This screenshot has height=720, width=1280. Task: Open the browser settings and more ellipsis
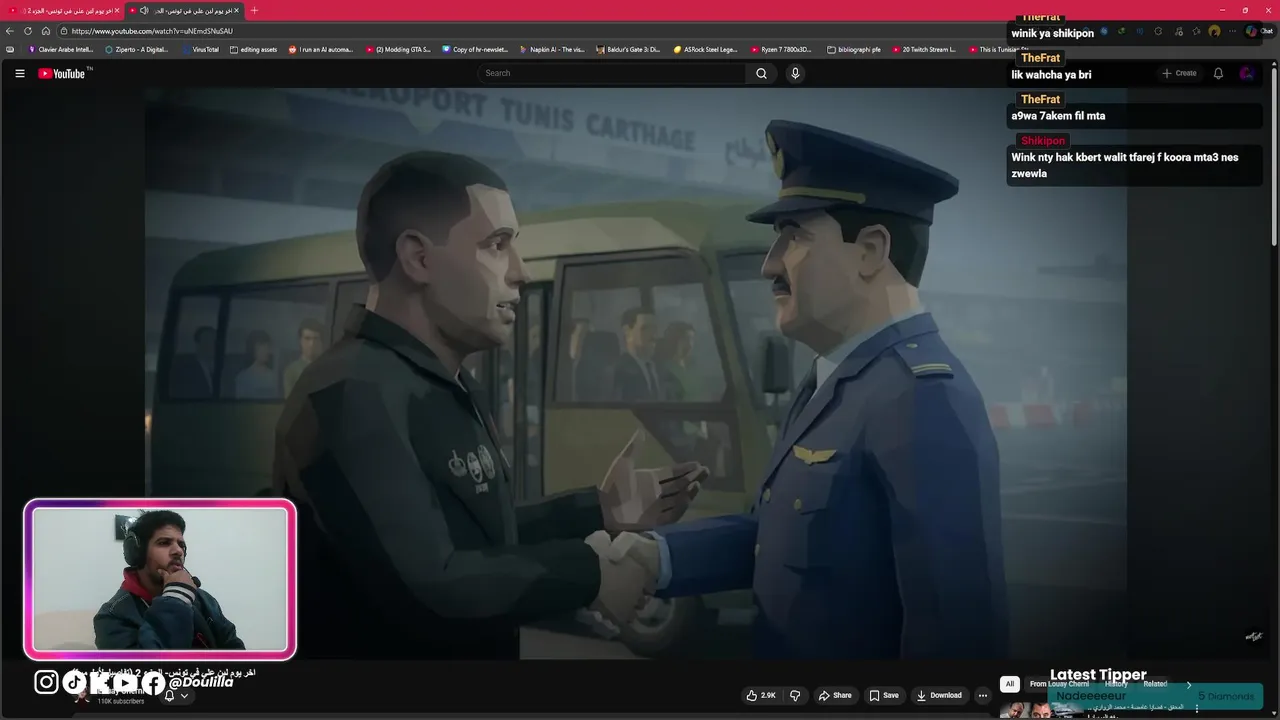pos(1233,31)
